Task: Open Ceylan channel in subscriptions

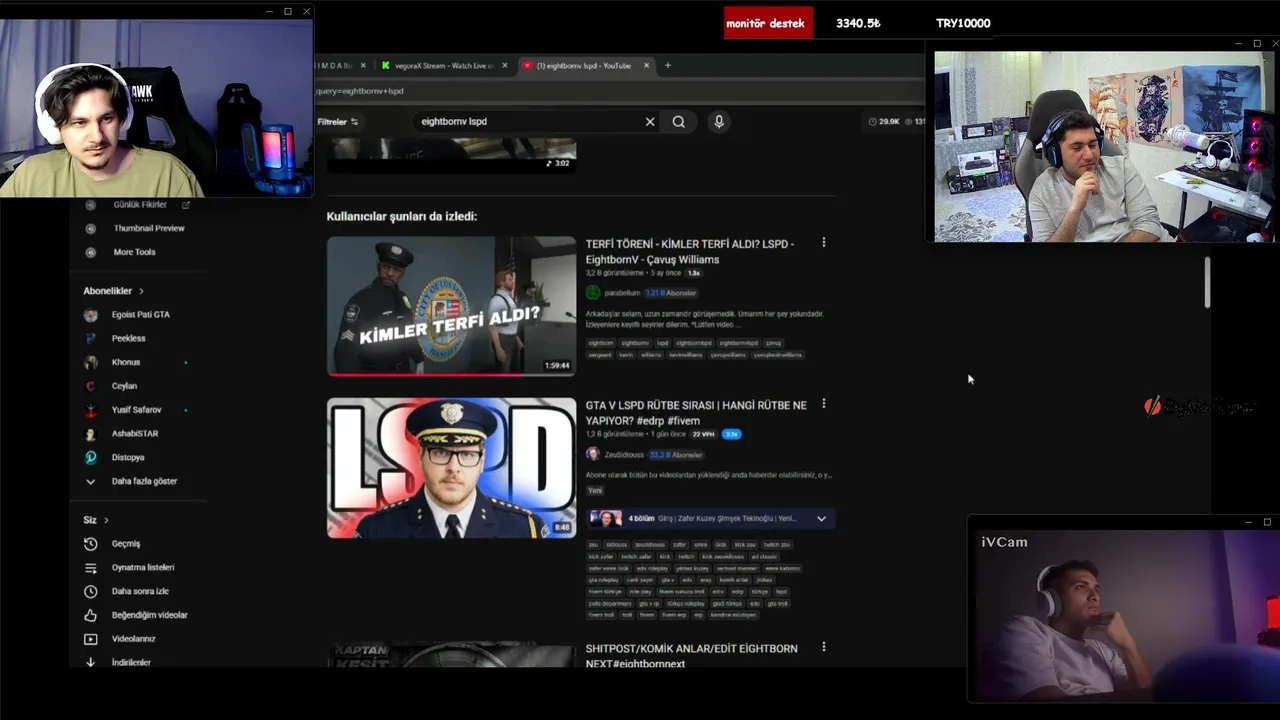Action: click(124, 386)
